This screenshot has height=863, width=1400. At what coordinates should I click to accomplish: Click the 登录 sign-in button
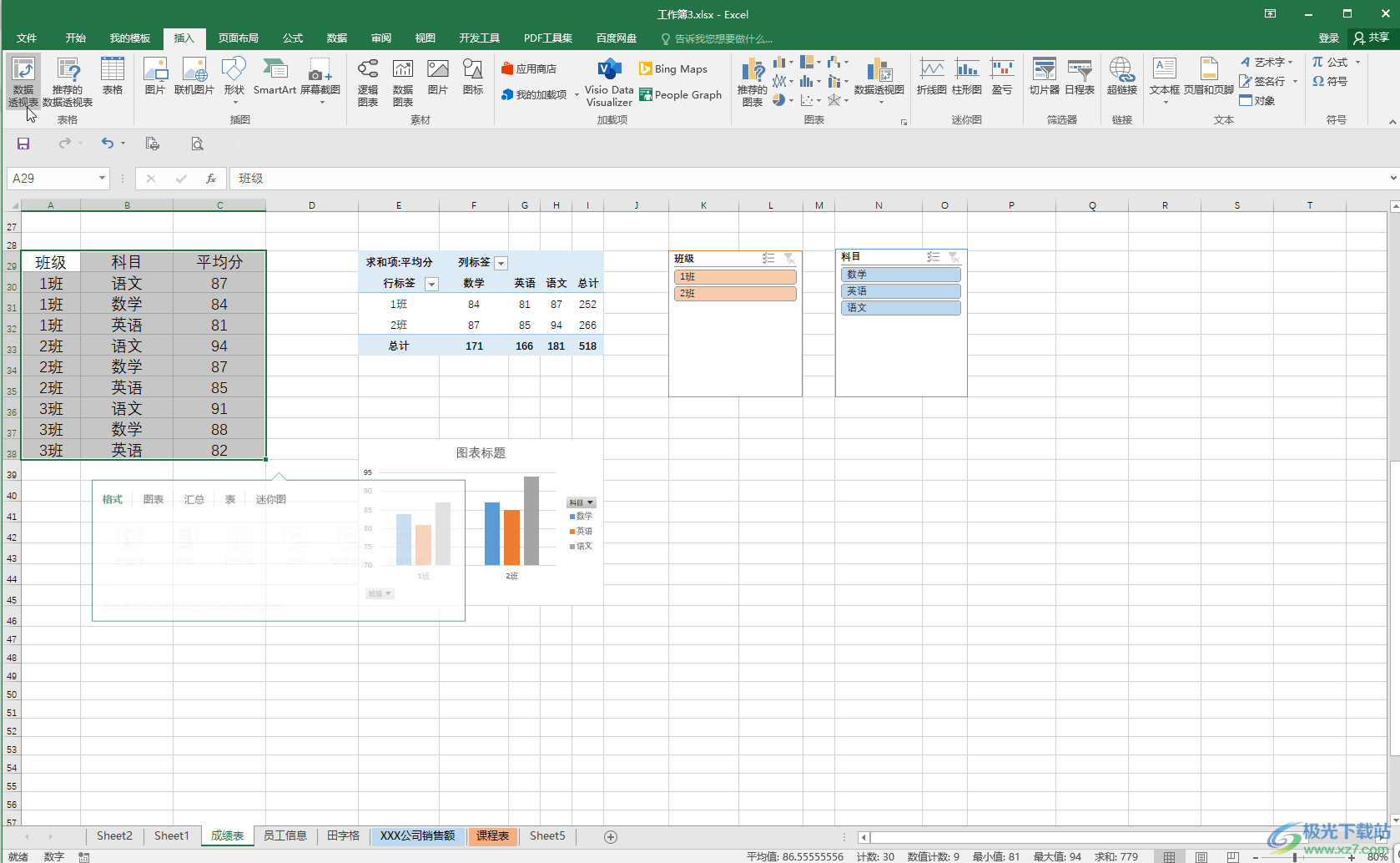1328,38
